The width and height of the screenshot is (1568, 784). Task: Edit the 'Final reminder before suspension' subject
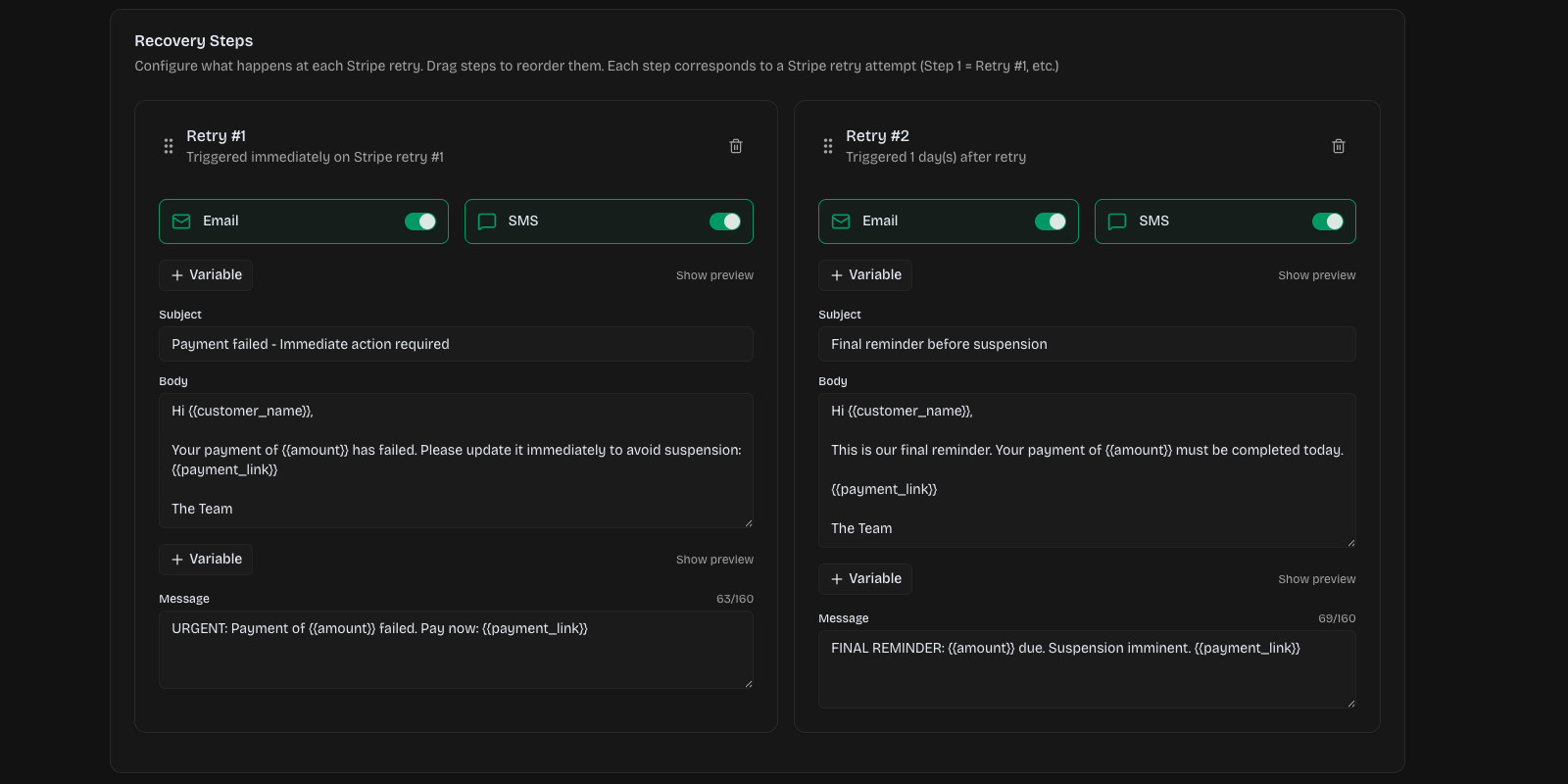pos(1087,344)
